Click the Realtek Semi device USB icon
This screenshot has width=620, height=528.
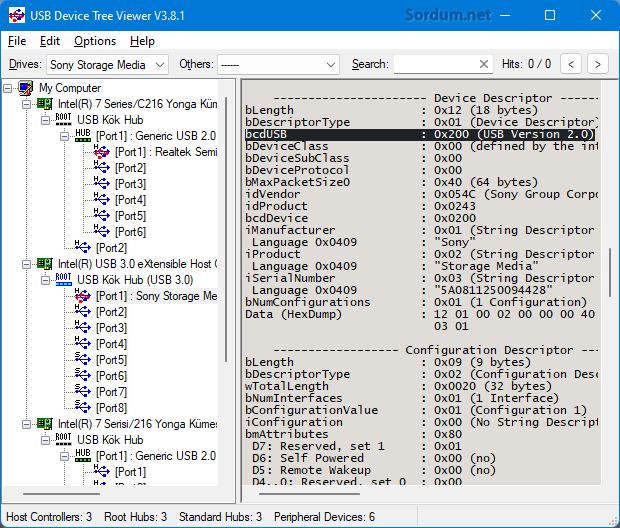[102, 151]
